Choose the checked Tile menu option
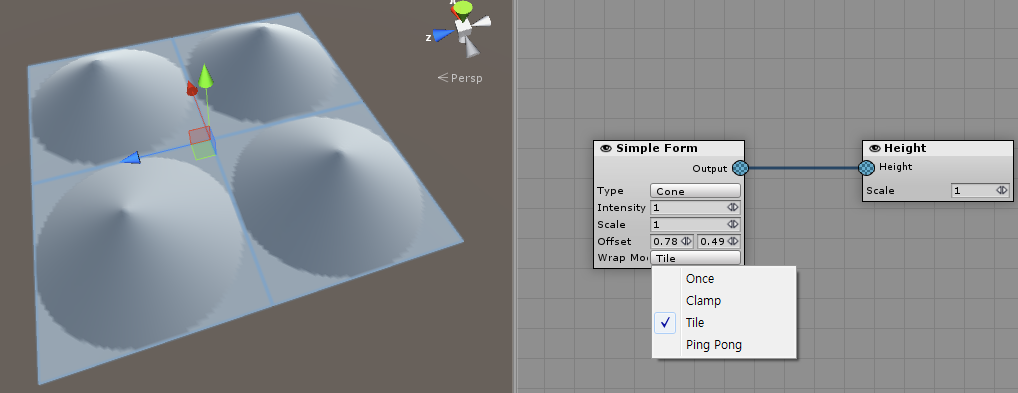The height and width of the screenshot is (393, 1018). pos(724,323)
